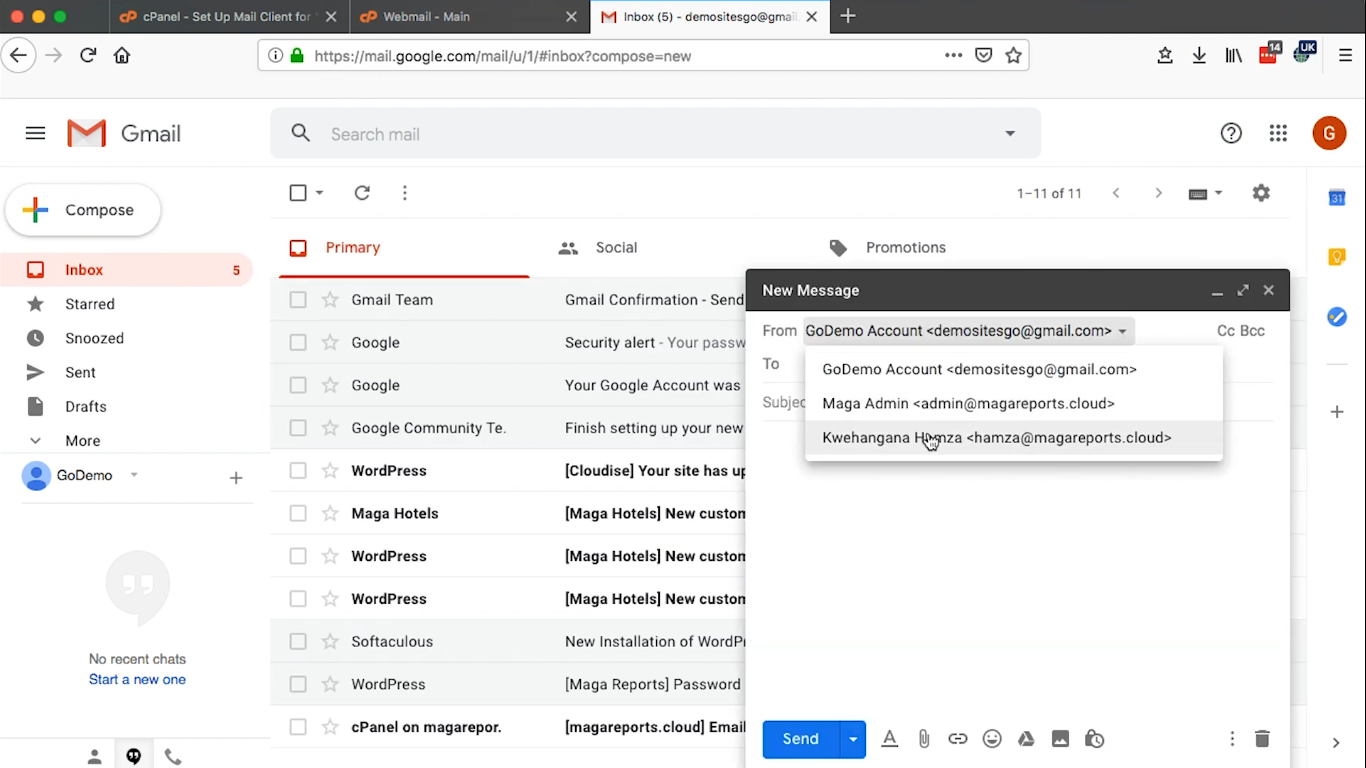Add Cc recipients
Image resolution: width=1366 pixels, height=768 pixels.
click(x=1225, y=331)
